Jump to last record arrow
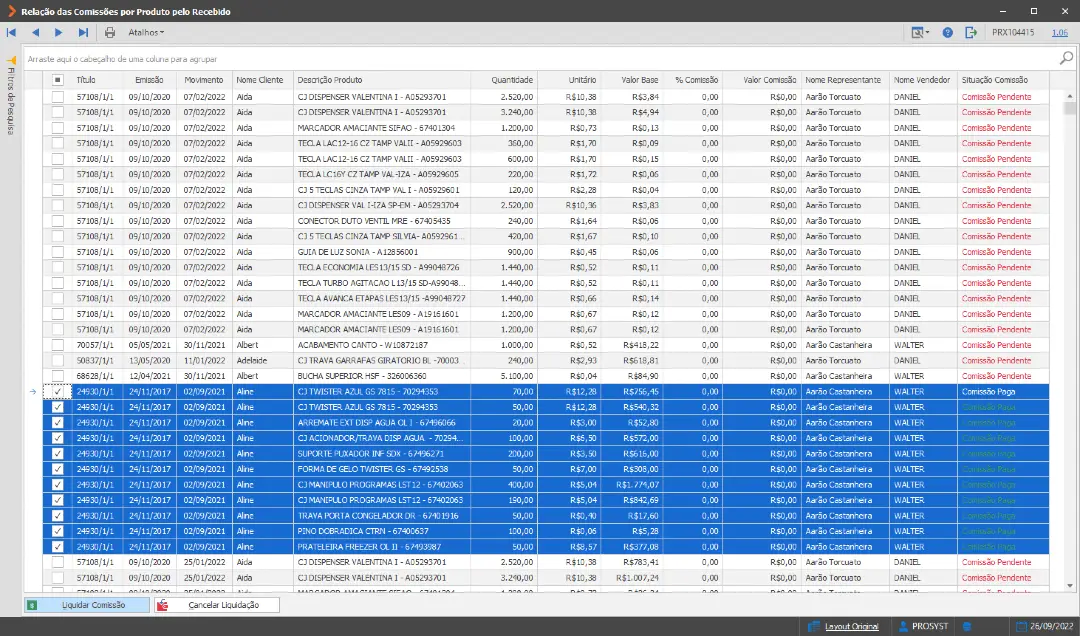 [83, 32]
